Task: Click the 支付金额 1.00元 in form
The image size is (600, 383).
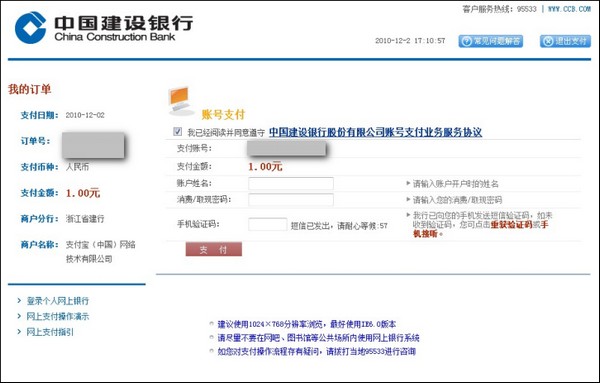Action: click(x=266, y=167)
